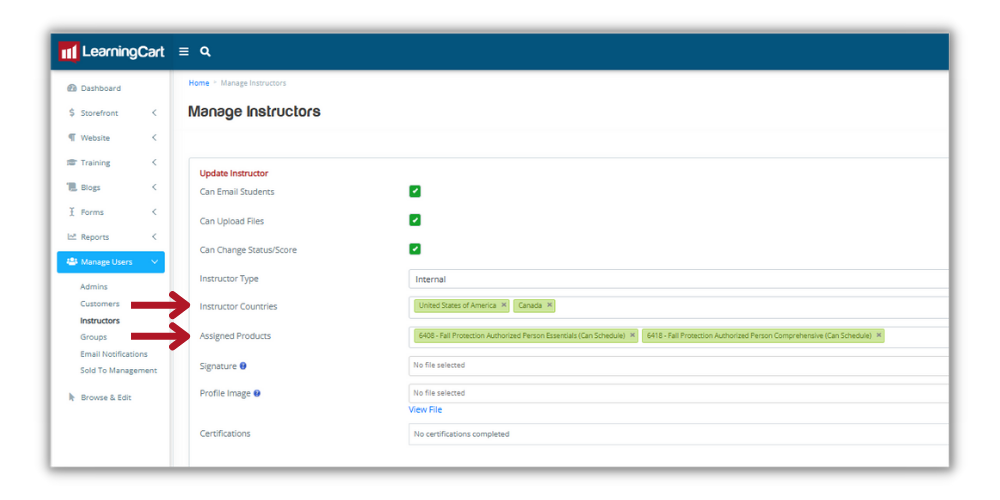Image resolution: width=1000 pixels, height=500 pixels.
Task: Click the Manage Instructors page title
Action: (254, 112)
